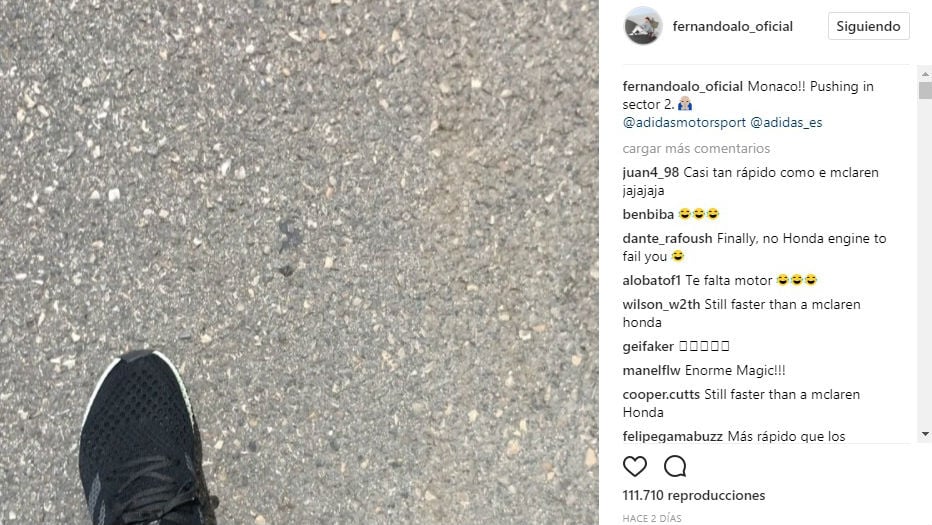The image size is (932, 525).
Task: Open the geifaker profile link
Action: pos(648,346)
